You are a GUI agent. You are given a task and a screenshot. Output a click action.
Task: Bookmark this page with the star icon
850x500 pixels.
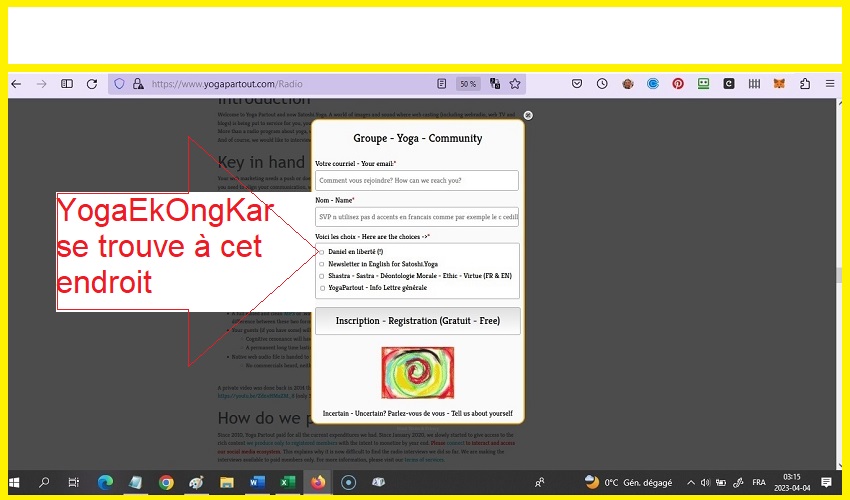(x=515, y=84)
